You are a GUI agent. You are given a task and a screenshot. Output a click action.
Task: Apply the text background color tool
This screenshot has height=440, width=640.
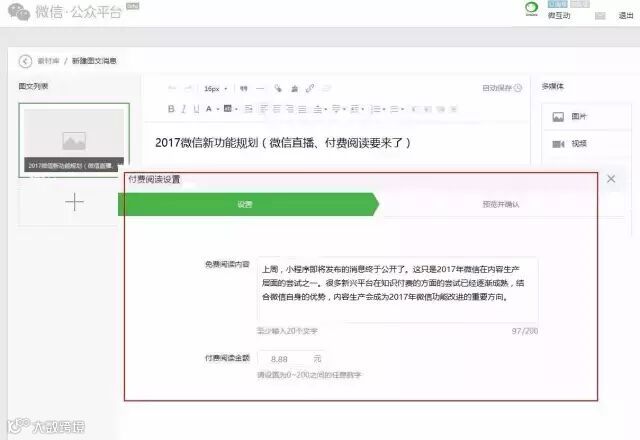228,108
